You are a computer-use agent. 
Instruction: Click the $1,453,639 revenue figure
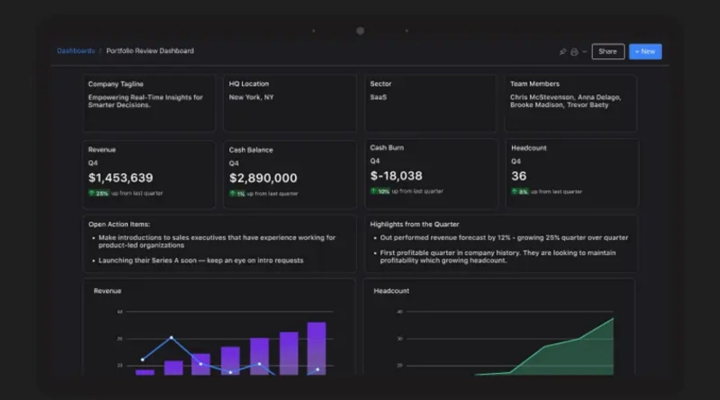click(x=121, y=178)
